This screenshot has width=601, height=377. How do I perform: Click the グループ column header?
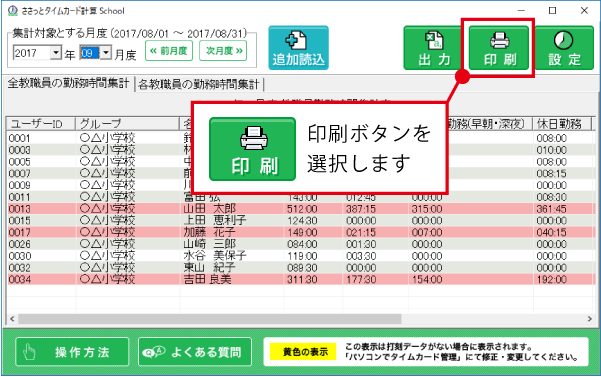(128, 124)
